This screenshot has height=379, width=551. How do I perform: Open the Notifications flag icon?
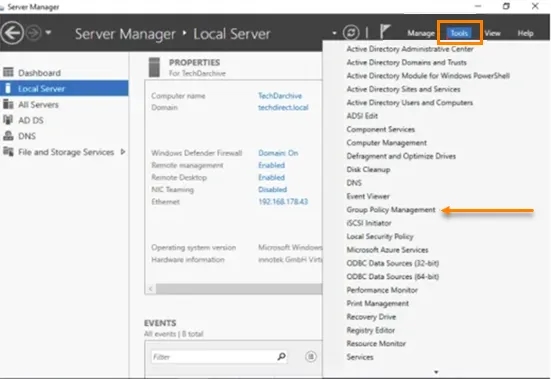click(385, 32)
